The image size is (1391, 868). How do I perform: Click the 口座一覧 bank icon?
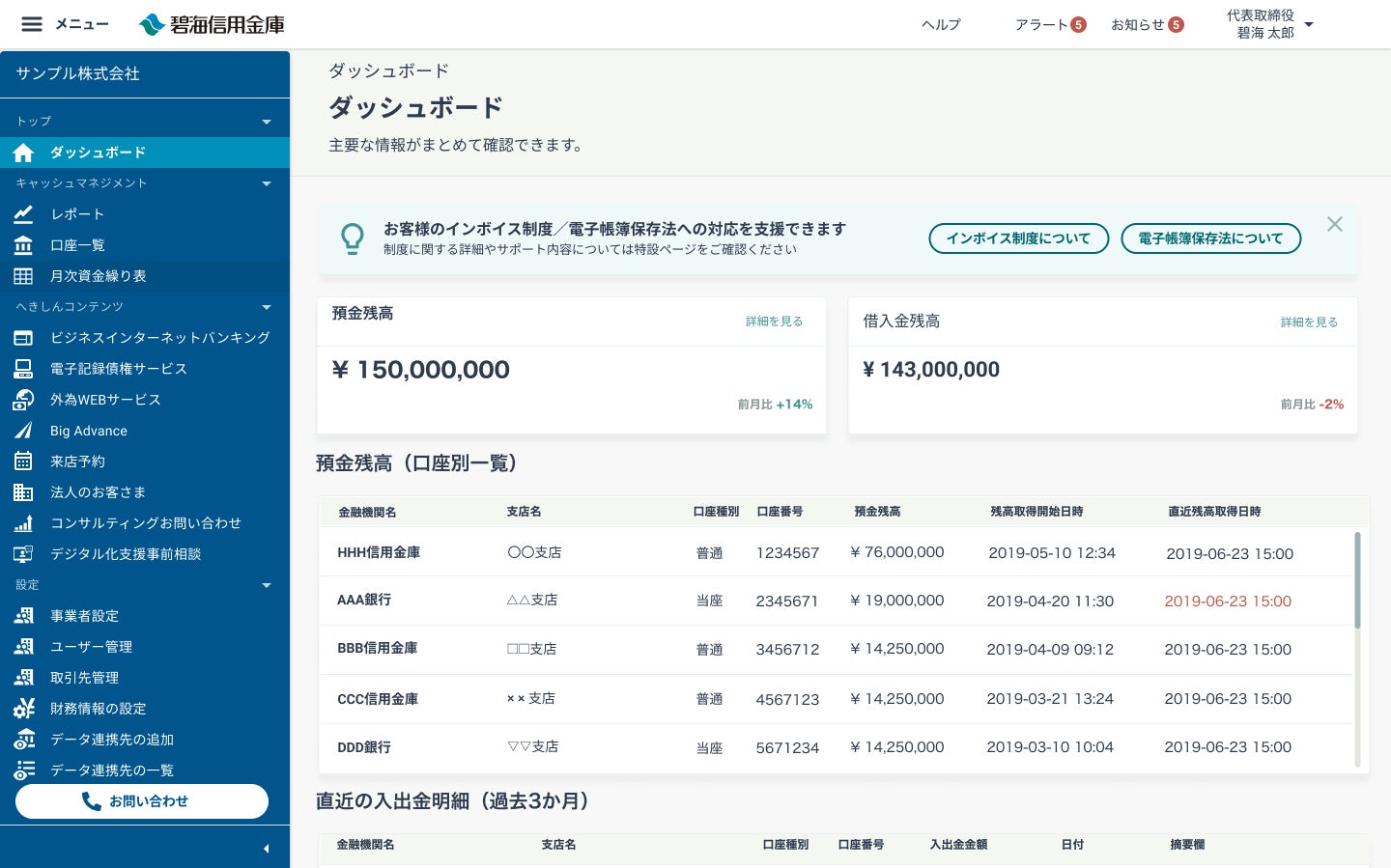(23, 245)
